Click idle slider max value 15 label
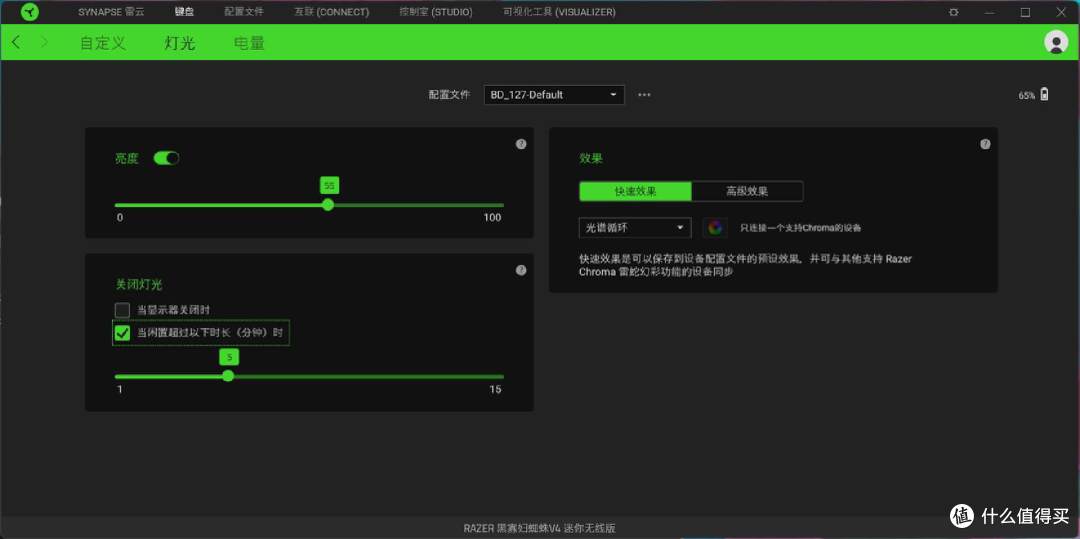 coord(495,390)
